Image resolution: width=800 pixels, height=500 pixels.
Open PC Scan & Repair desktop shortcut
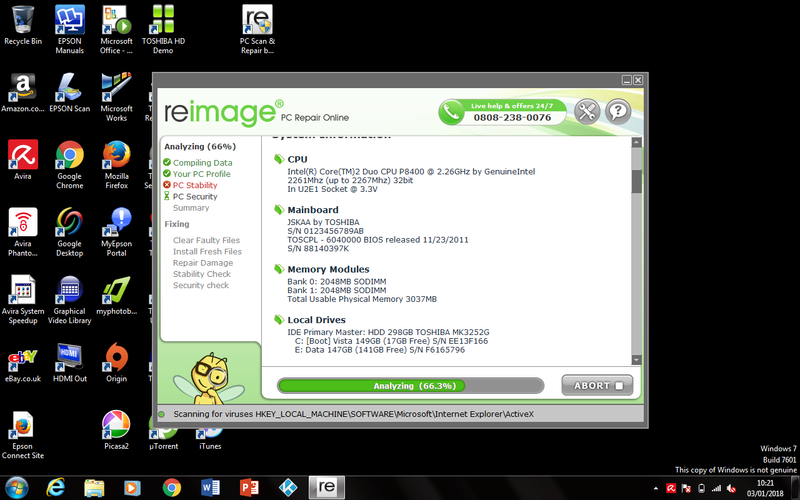pos(257,30)
